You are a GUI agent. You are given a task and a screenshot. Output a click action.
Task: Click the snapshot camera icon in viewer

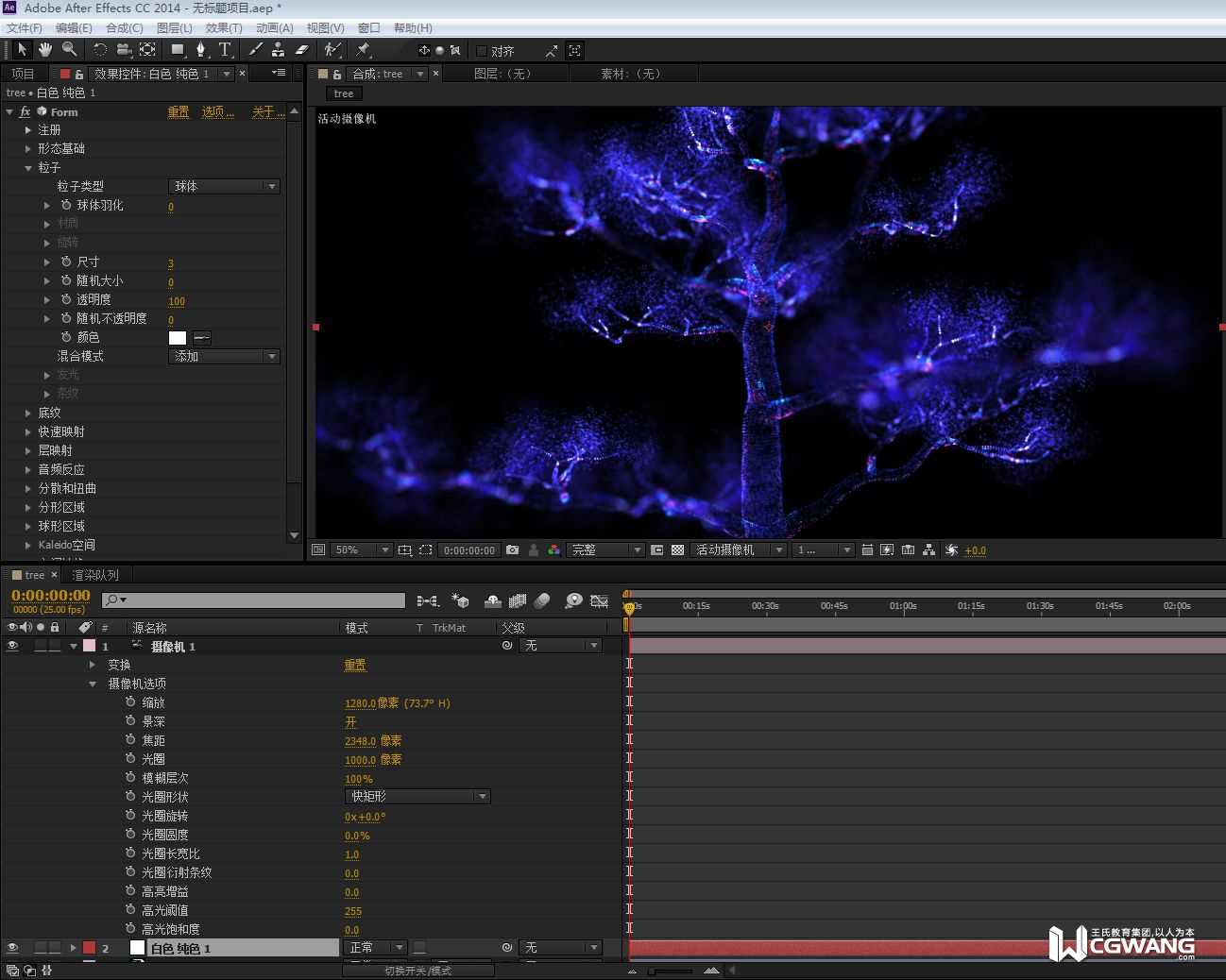click(512, 549)
